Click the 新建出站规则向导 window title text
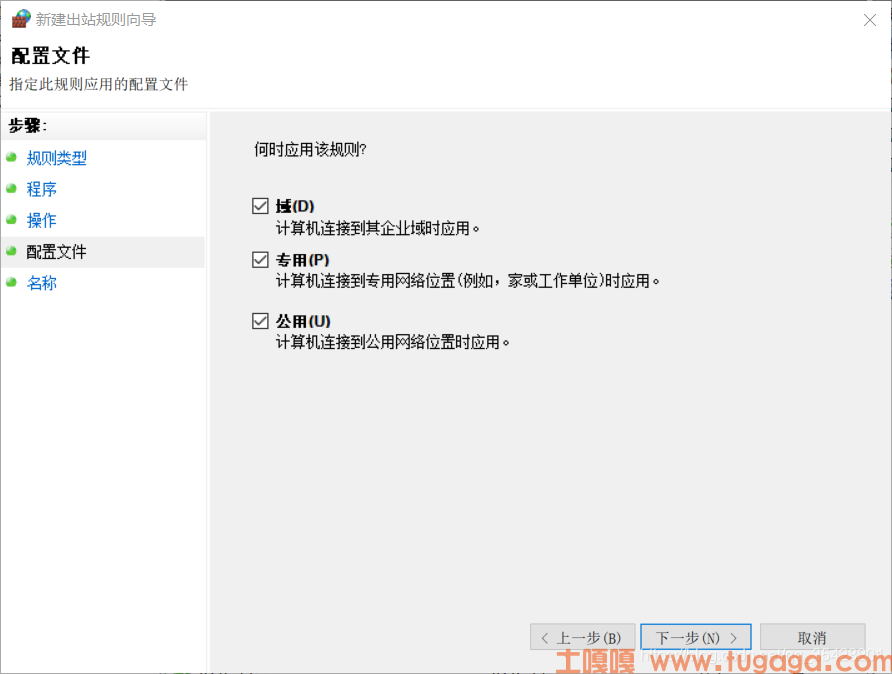 (x=96, y=19)
